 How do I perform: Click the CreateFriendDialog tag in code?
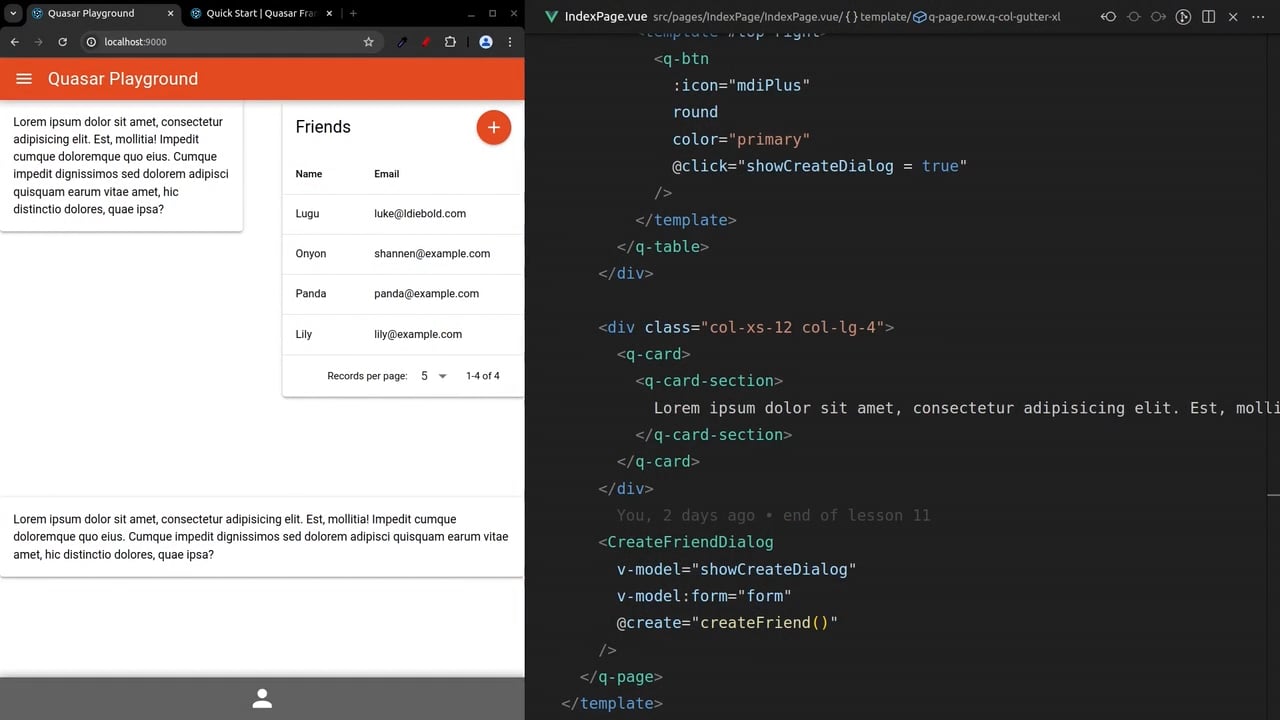pos(690,542)
